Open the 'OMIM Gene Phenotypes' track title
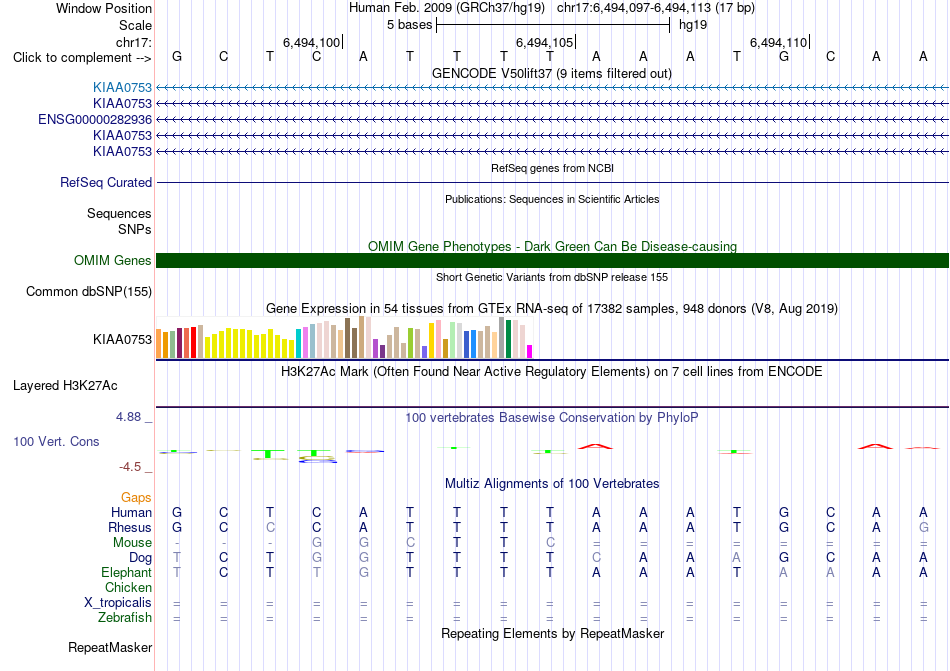950x671 pixels. pyautogui.click(x=552, y=246)
